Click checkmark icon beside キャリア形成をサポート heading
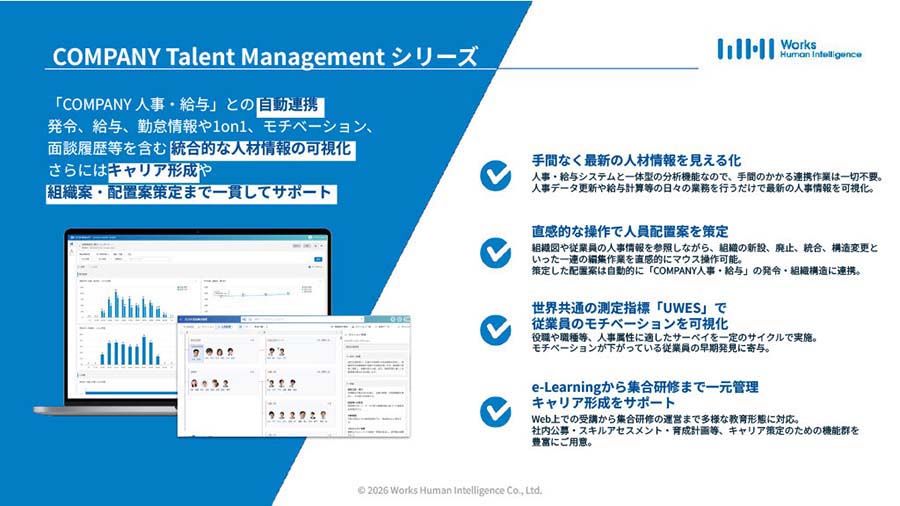The image size is (900, 506). (495, 411)
